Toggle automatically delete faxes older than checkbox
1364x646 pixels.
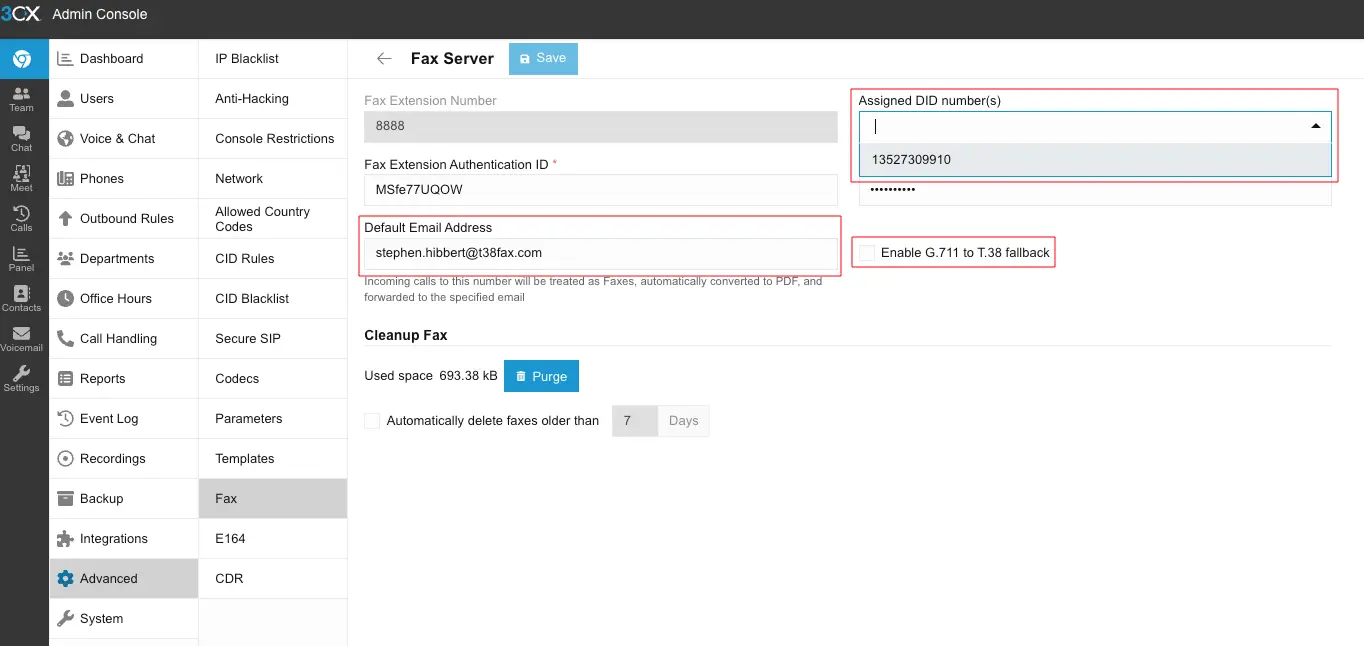(x=372, y=421)
